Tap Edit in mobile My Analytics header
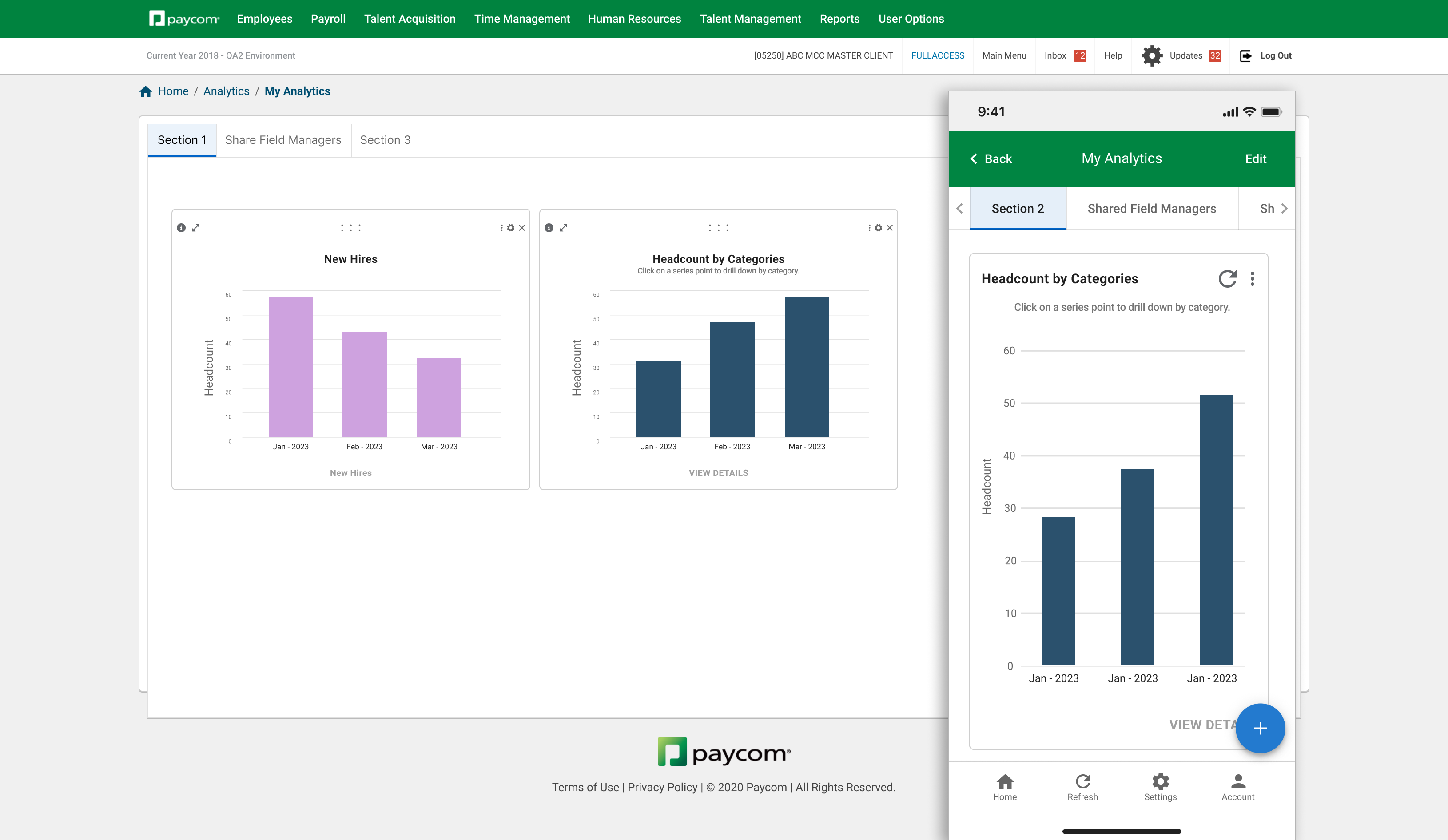This screenshot has width=1448, height=840. pyautogui.click(x=1256, y=159)
